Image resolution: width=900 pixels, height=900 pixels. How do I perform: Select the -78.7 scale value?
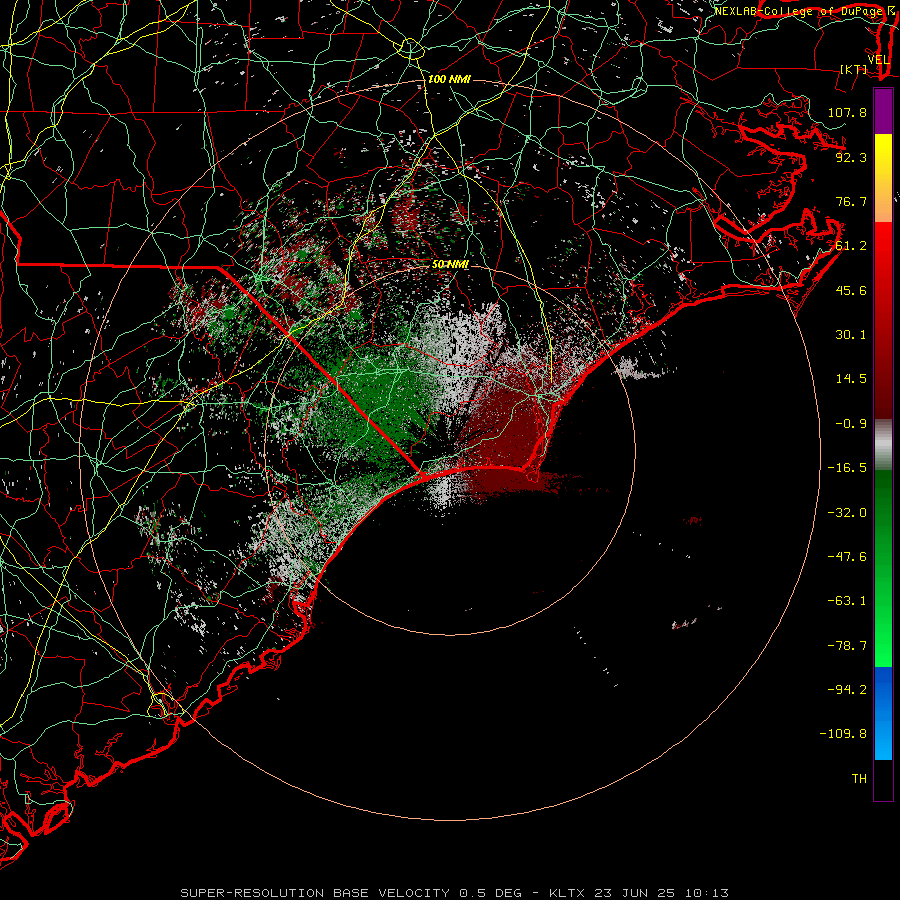[847, 646]
